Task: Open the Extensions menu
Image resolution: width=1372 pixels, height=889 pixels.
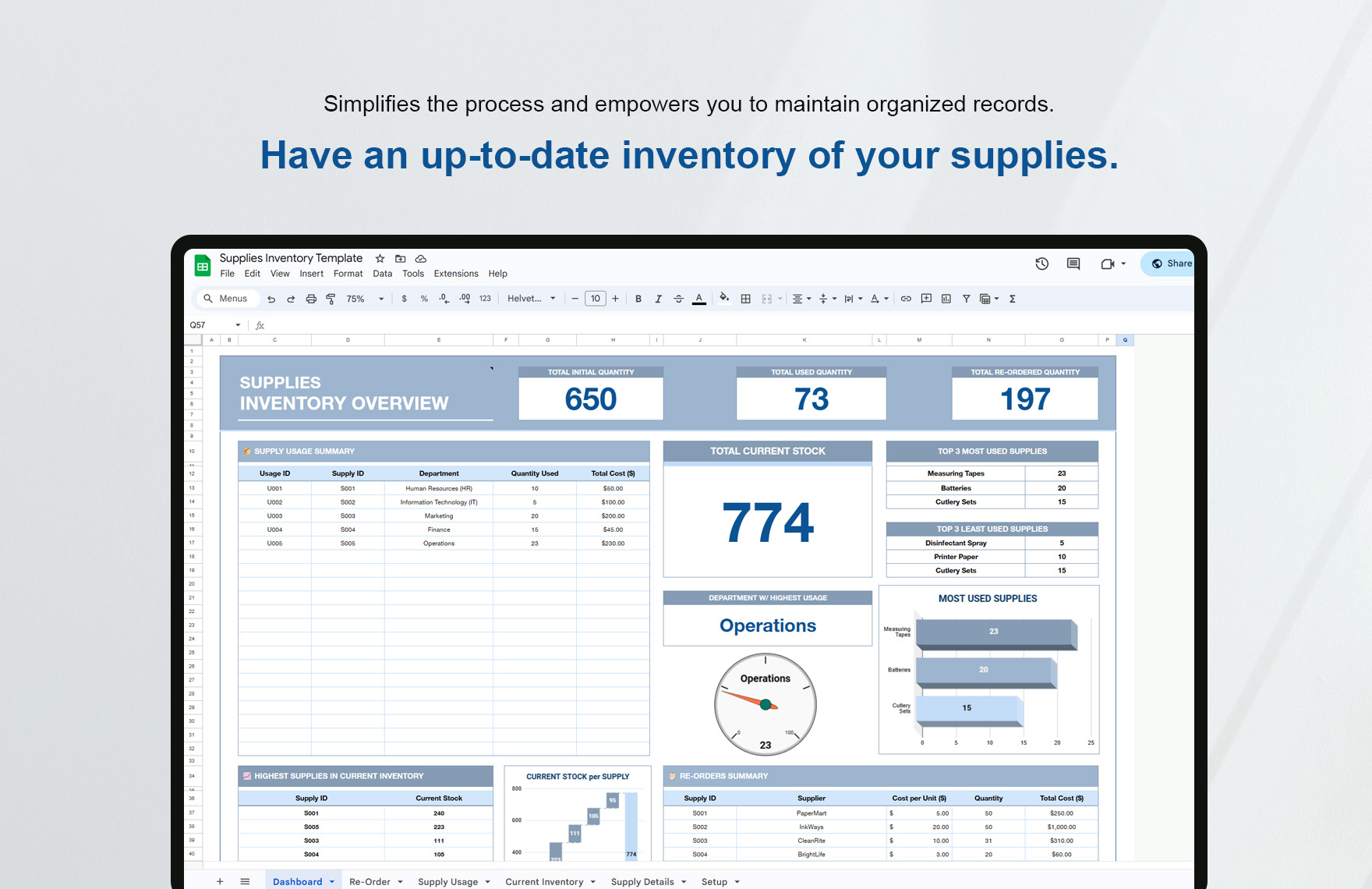Action: point(456,274)
